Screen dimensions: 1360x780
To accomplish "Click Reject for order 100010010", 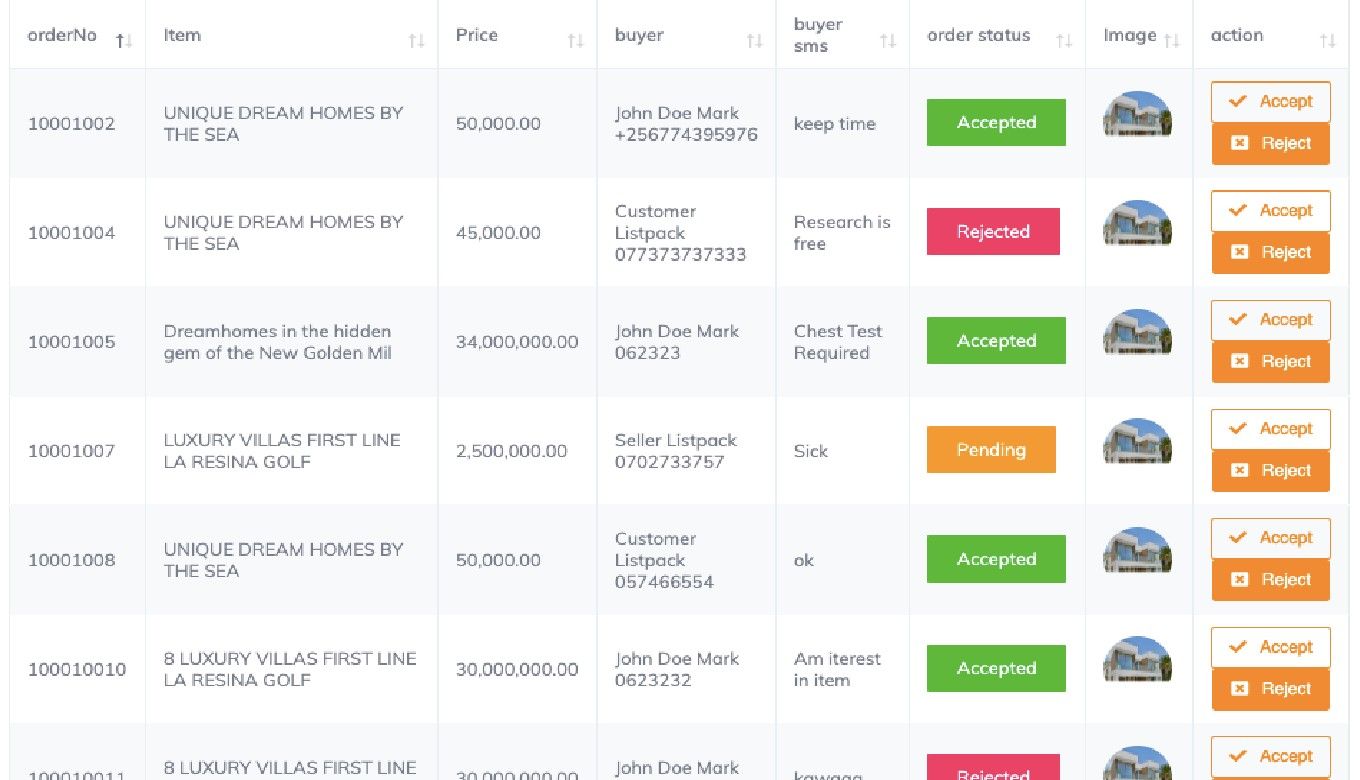I will pyautogui.click(x=1270, y=689).
